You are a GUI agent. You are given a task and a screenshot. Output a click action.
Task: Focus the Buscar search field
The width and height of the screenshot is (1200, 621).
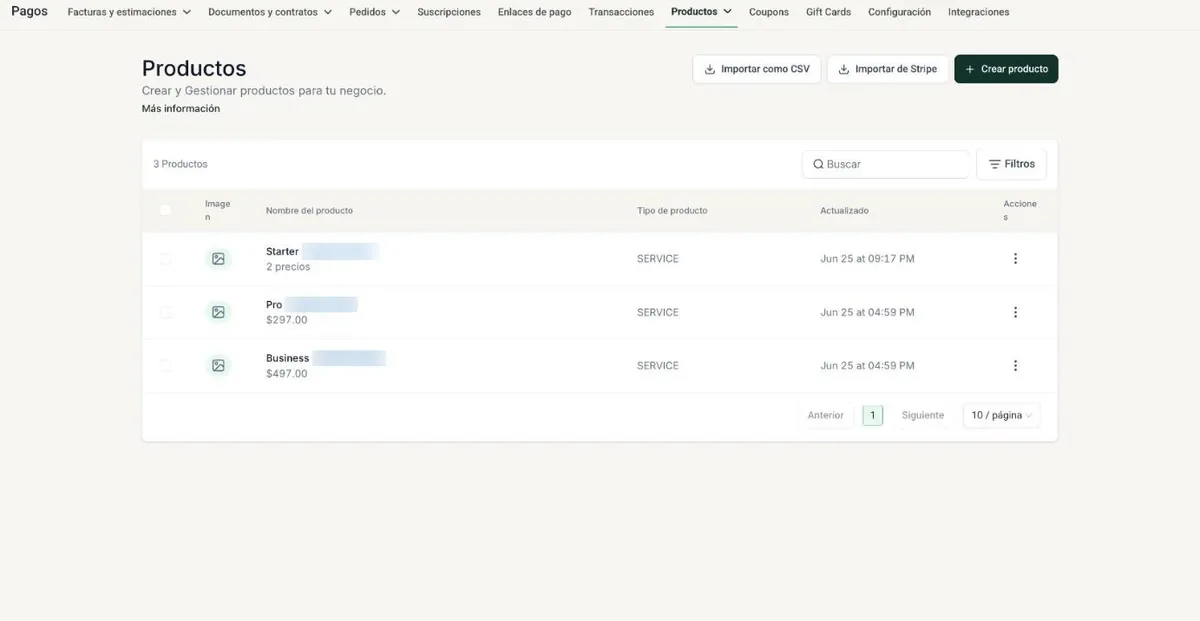pyautogui.click(x=886, y=164)
